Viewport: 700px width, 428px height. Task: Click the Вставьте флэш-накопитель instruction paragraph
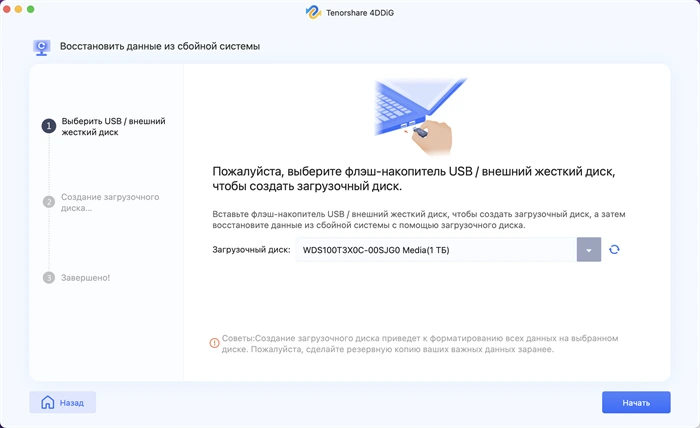419,220
